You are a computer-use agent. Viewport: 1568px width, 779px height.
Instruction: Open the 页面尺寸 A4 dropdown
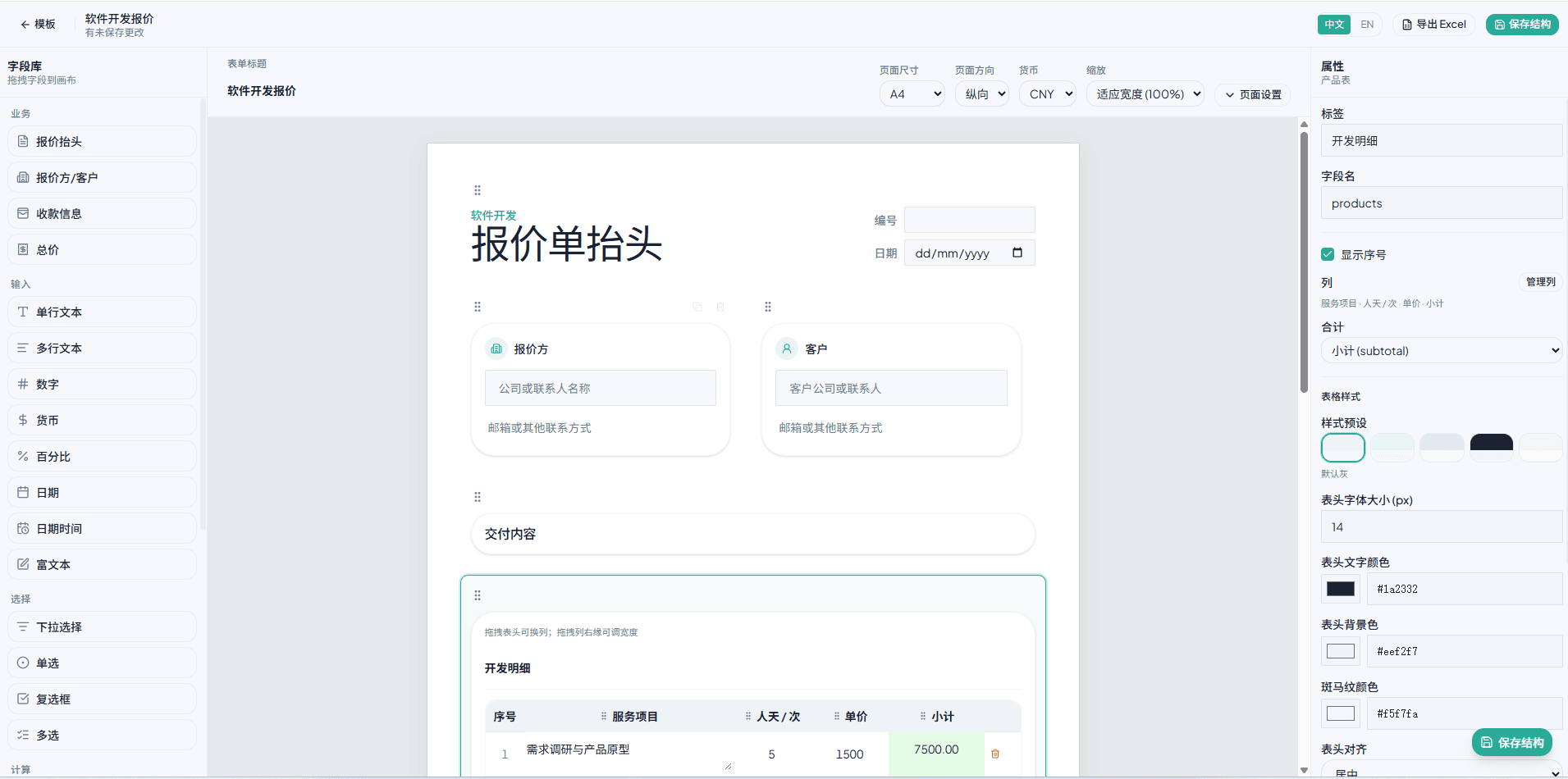[x=912, y=93]
